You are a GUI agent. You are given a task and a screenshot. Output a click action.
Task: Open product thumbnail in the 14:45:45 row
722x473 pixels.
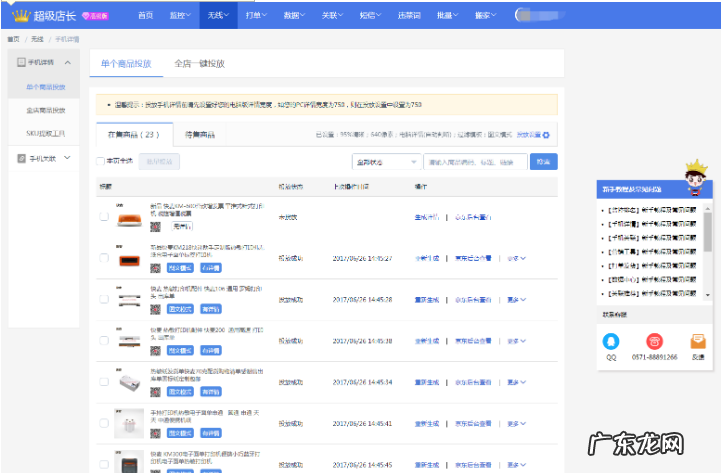coord(129,461)
